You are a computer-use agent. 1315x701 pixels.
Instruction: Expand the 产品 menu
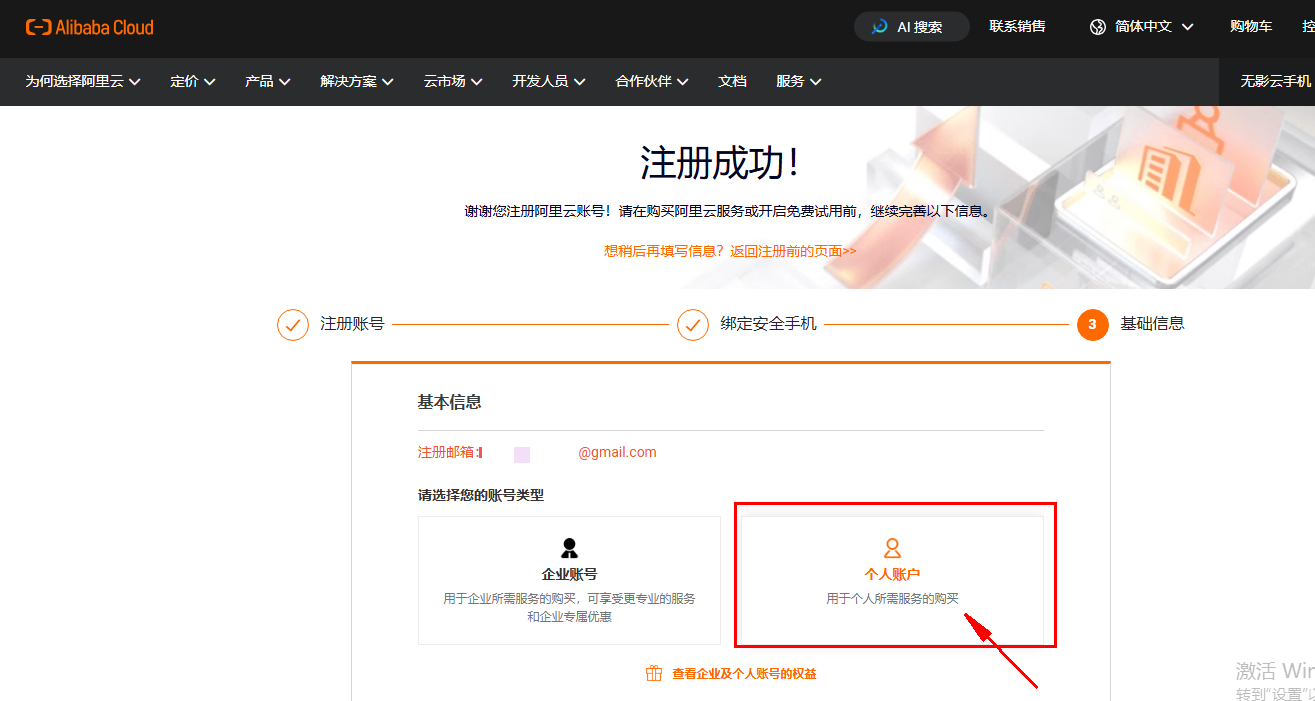[x=268, y=81]
